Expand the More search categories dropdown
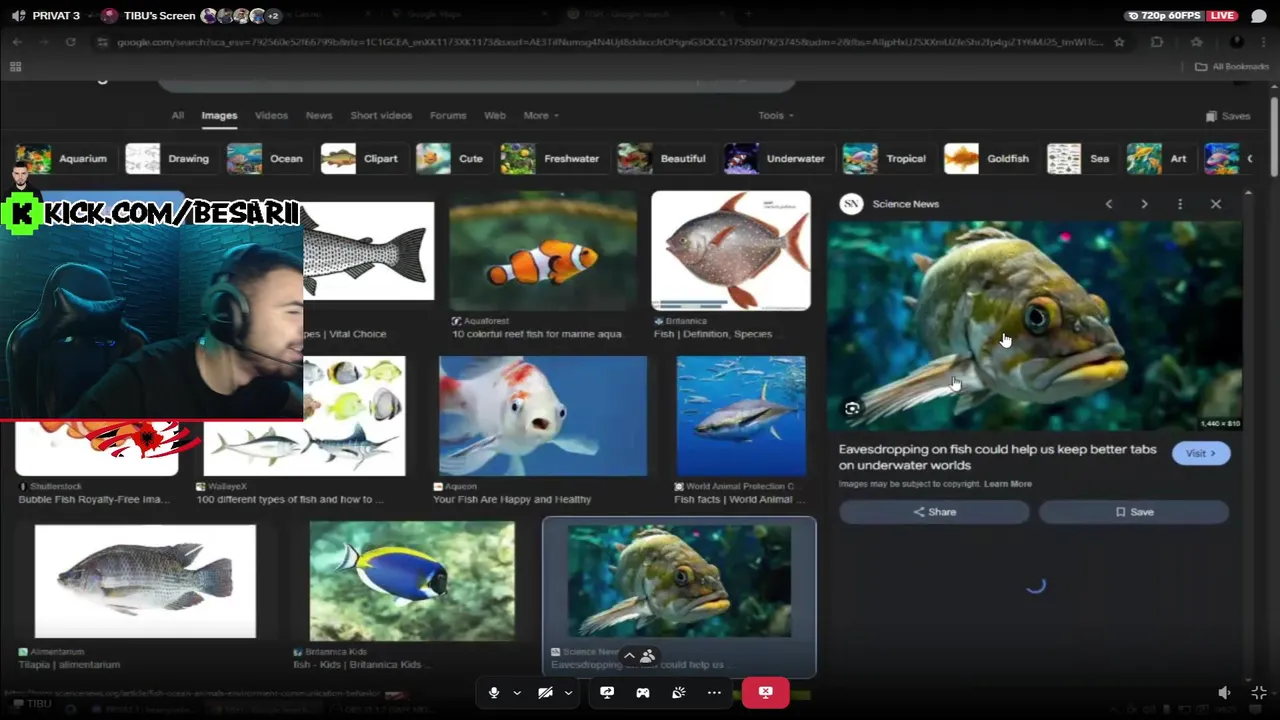This screenshot has height=720, width=1280. point(541,115)
